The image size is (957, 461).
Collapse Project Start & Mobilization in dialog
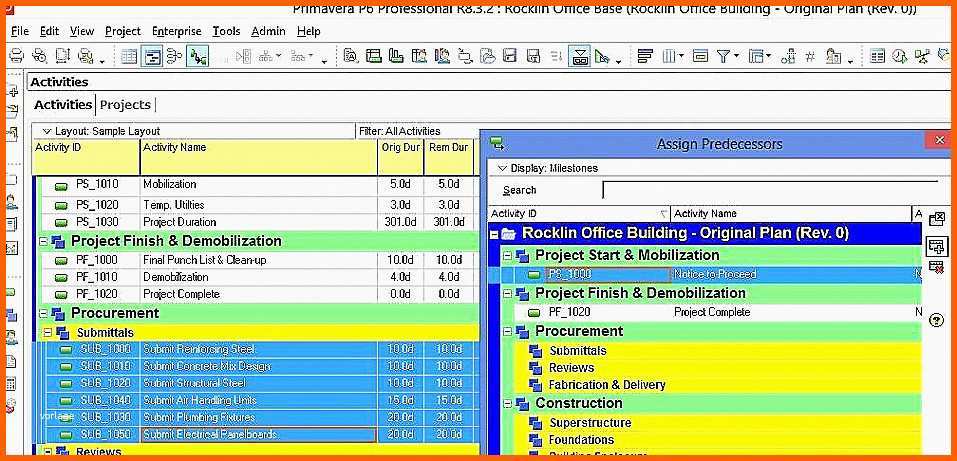[507, 255]
